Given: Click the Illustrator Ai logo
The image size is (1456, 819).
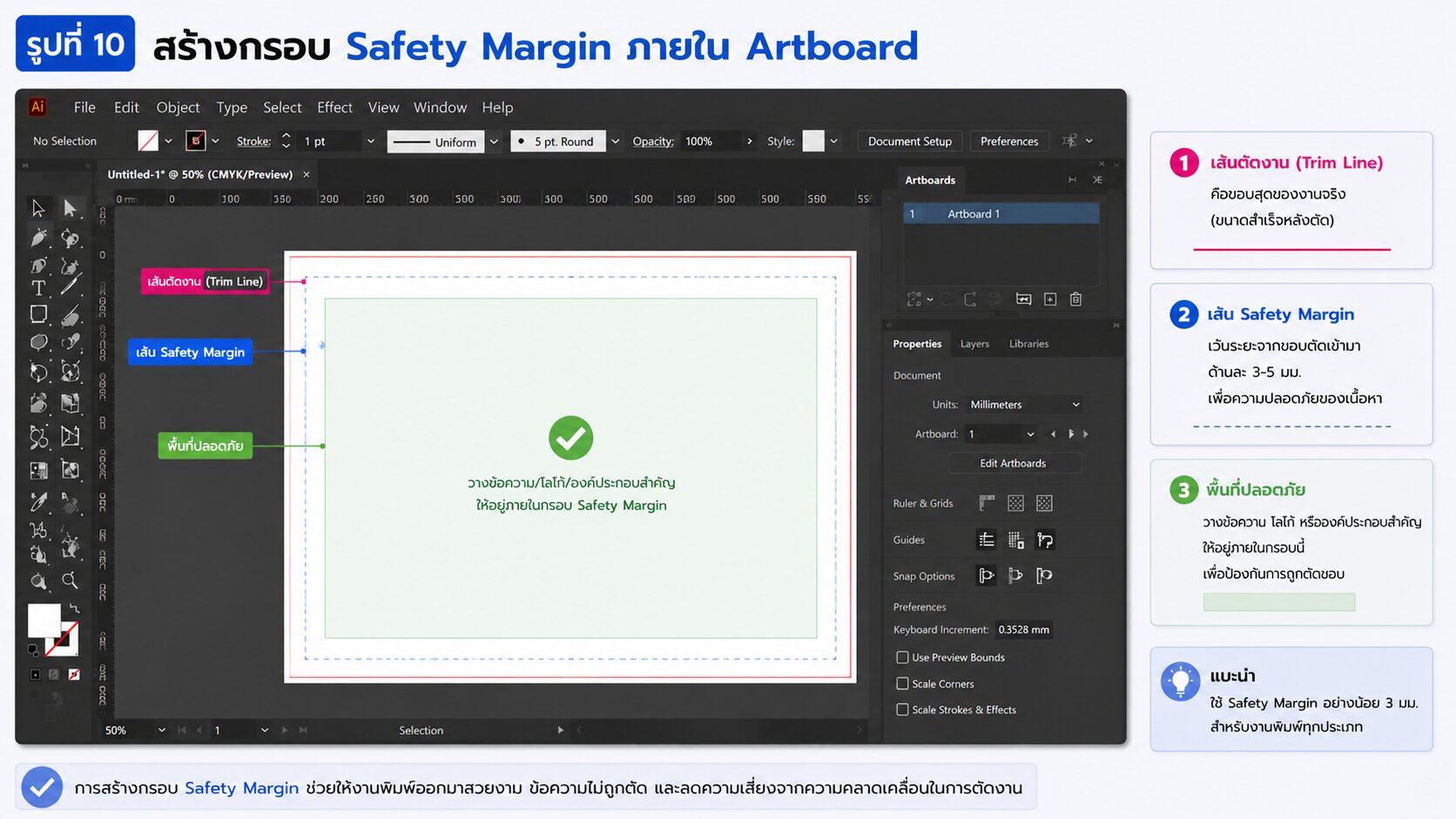Looking at the screenshot, I should click(x=37, y=106).
